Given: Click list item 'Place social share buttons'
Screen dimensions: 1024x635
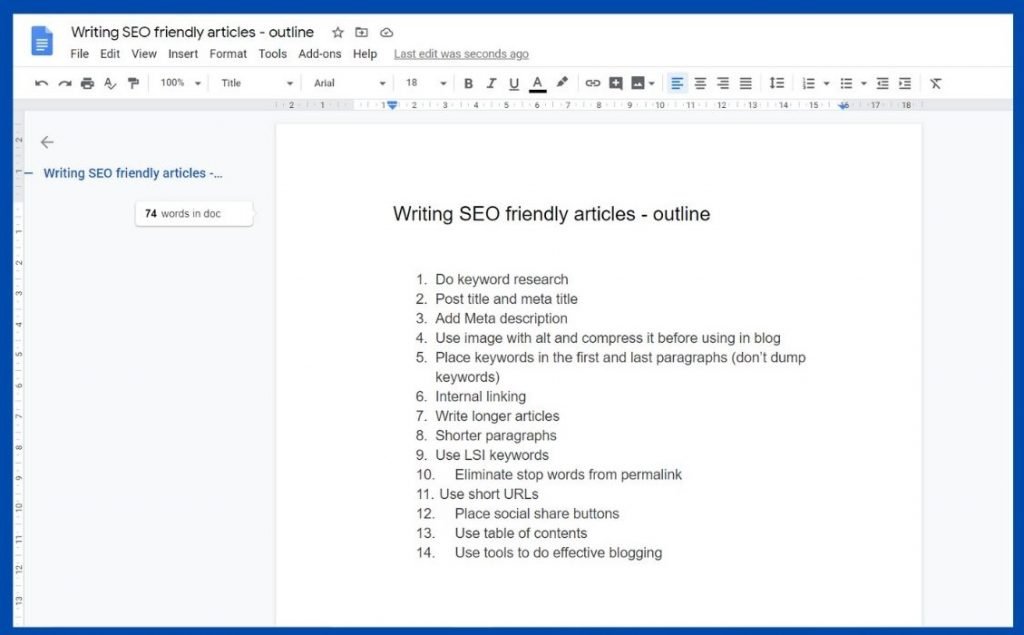Looking at the screenshot, I should pyautogui.click(x=537, y=513).
